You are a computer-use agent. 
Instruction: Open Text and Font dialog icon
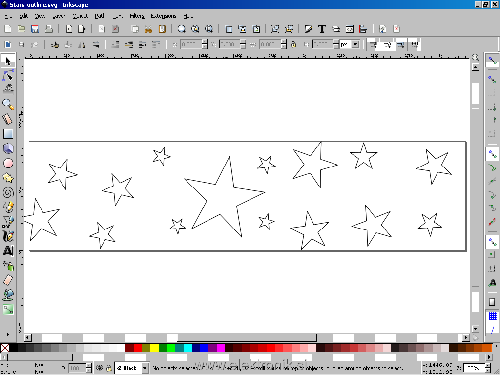pyautogui.click(x=322, y=29)
